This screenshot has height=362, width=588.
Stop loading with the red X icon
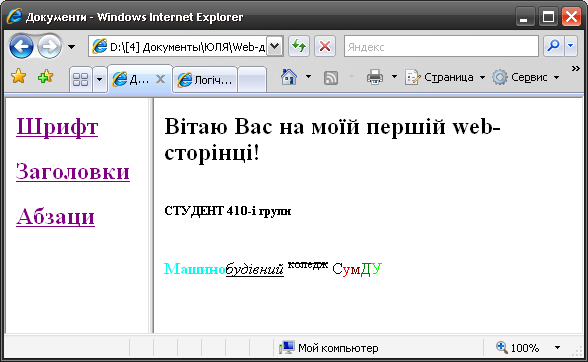325,47
